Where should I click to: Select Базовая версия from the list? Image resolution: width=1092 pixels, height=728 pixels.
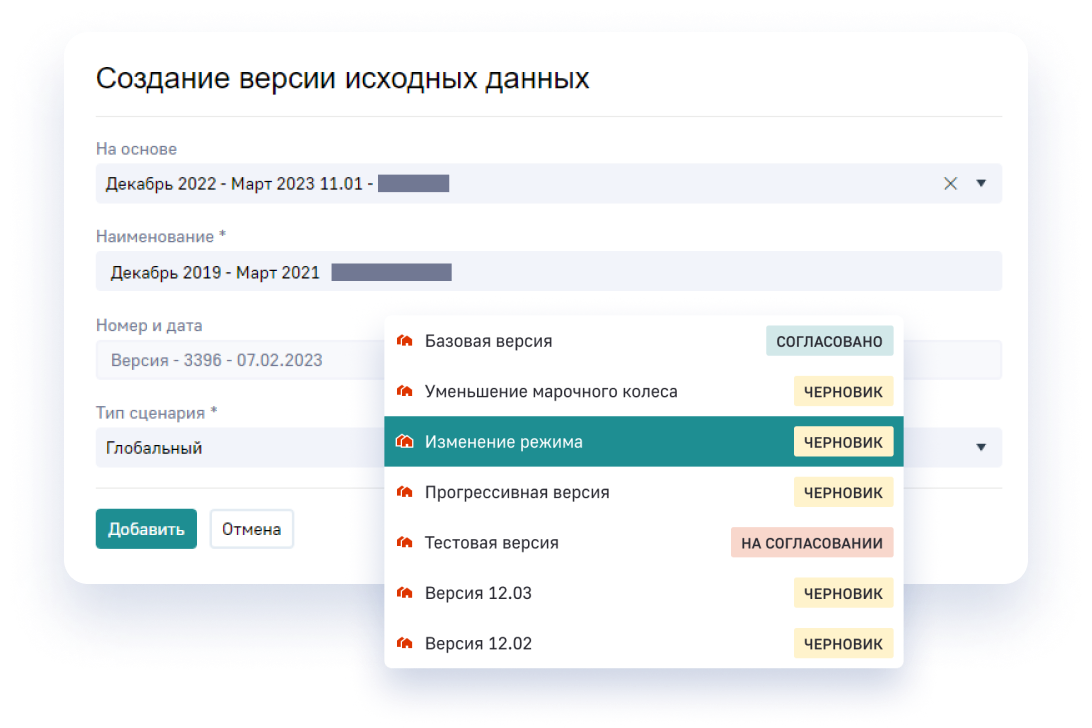click(x=644, y=341)
